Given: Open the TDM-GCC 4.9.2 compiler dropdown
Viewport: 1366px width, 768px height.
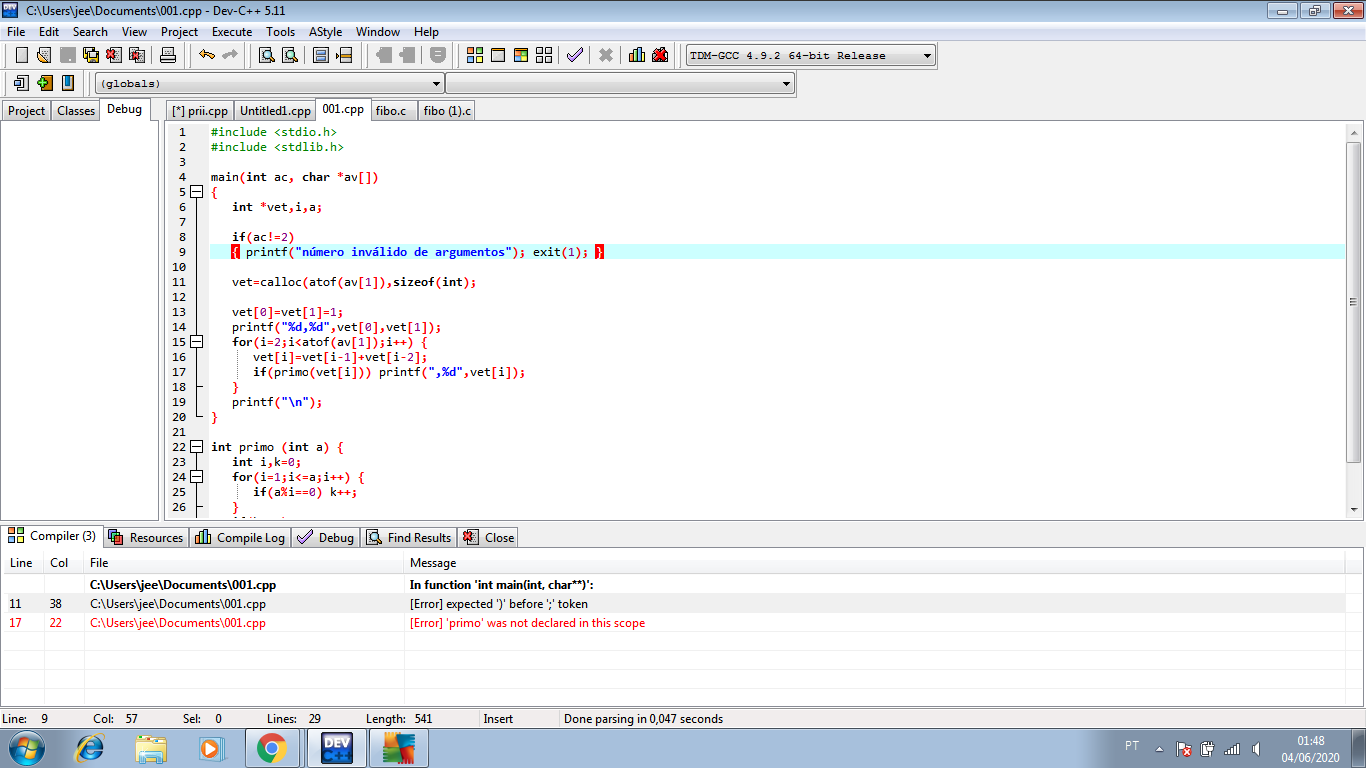Looking at the screenshot, I should 810,56.
